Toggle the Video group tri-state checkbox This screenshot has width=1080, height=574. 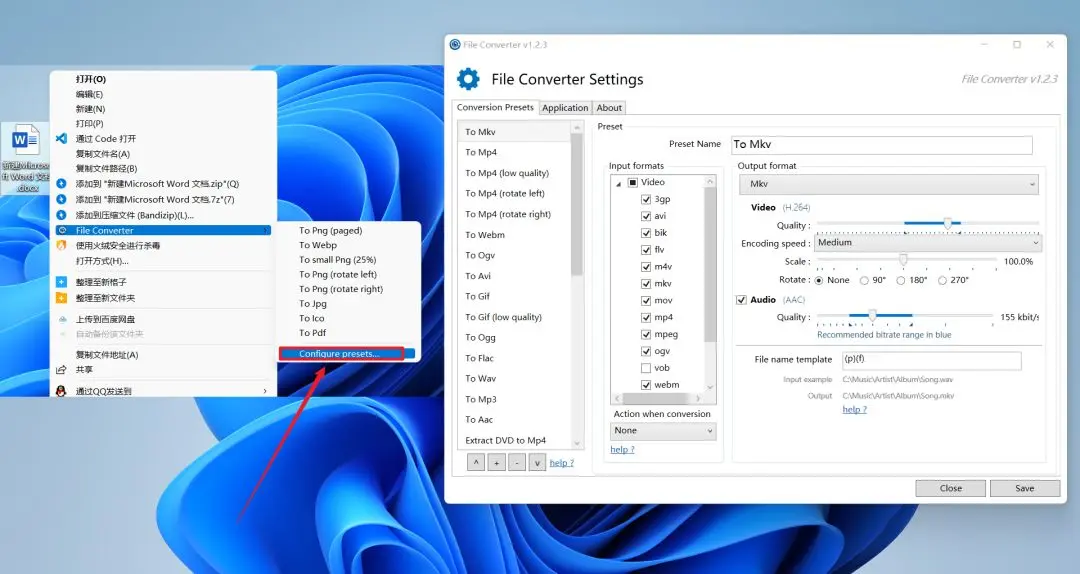pyautogui.click(x=633, y=183)
